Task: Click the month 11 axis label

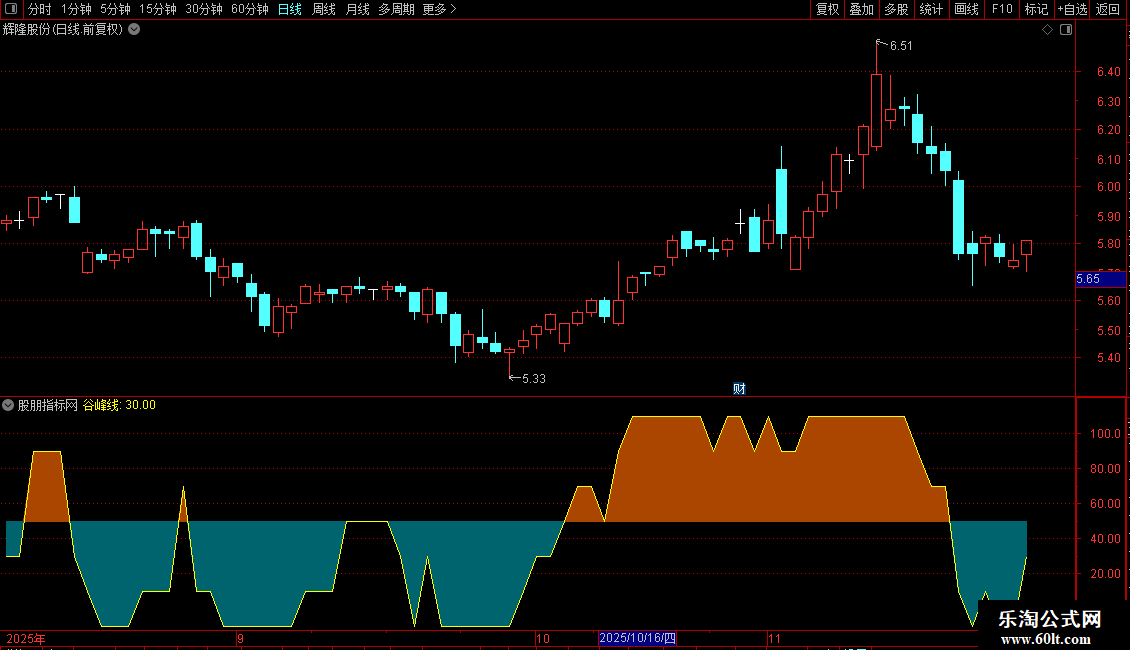Action: pos(774,638)
